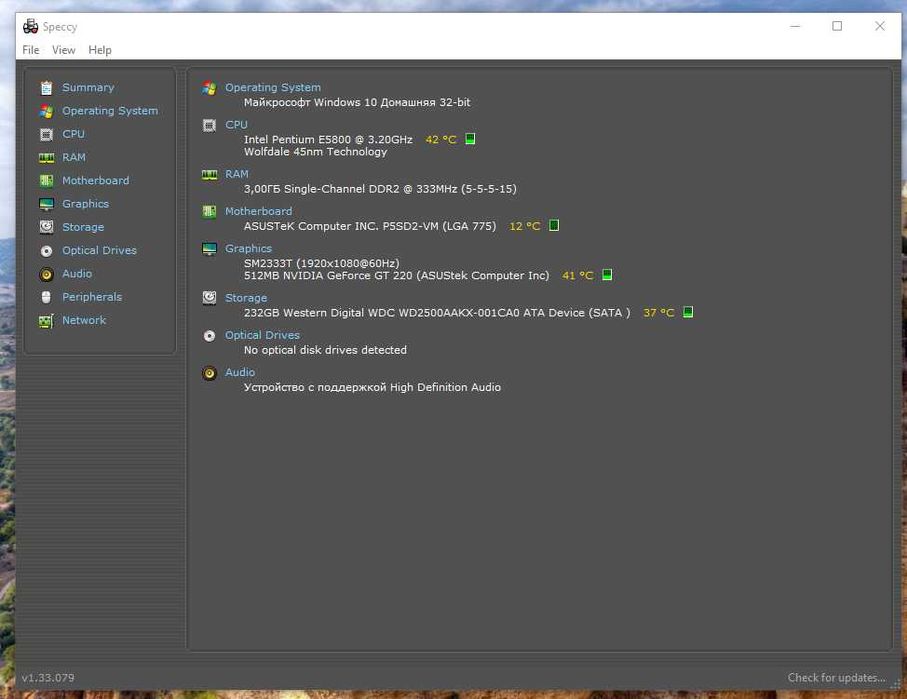Click the Optical Drives disc sidebar icon

point(46,251)
